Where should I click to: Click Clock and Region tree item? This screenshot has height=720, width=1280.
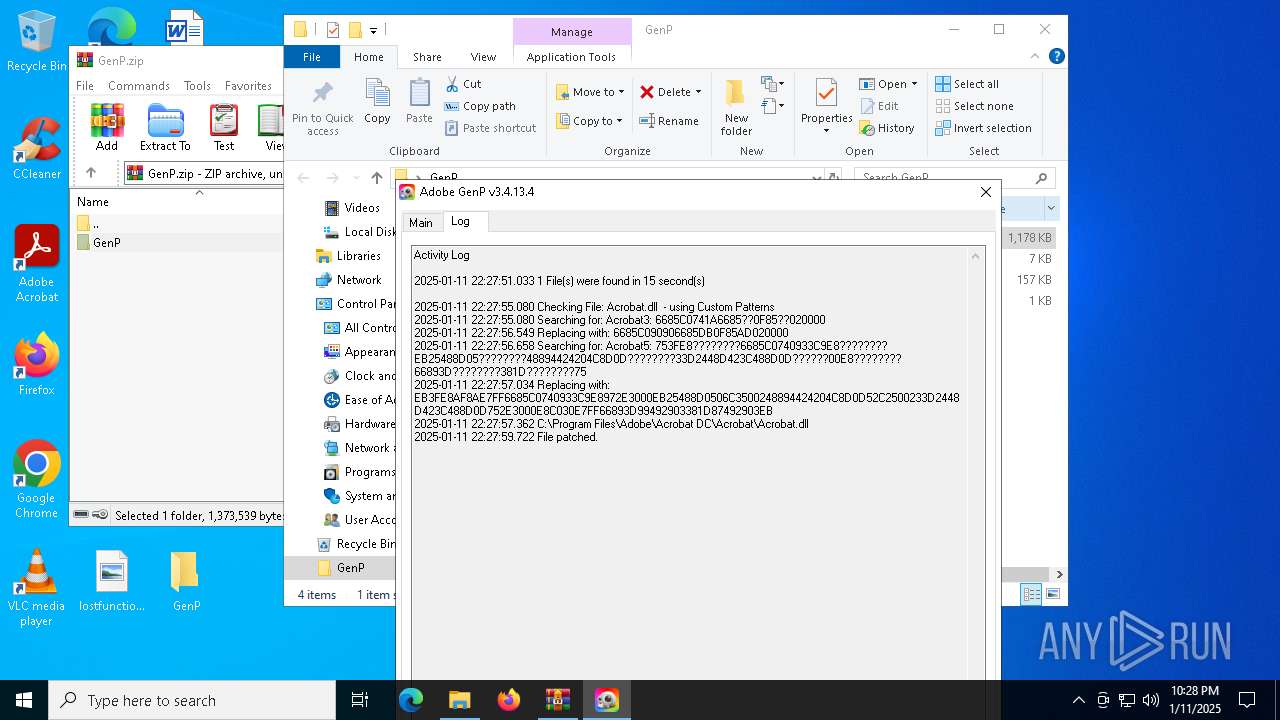pos(360,376)
